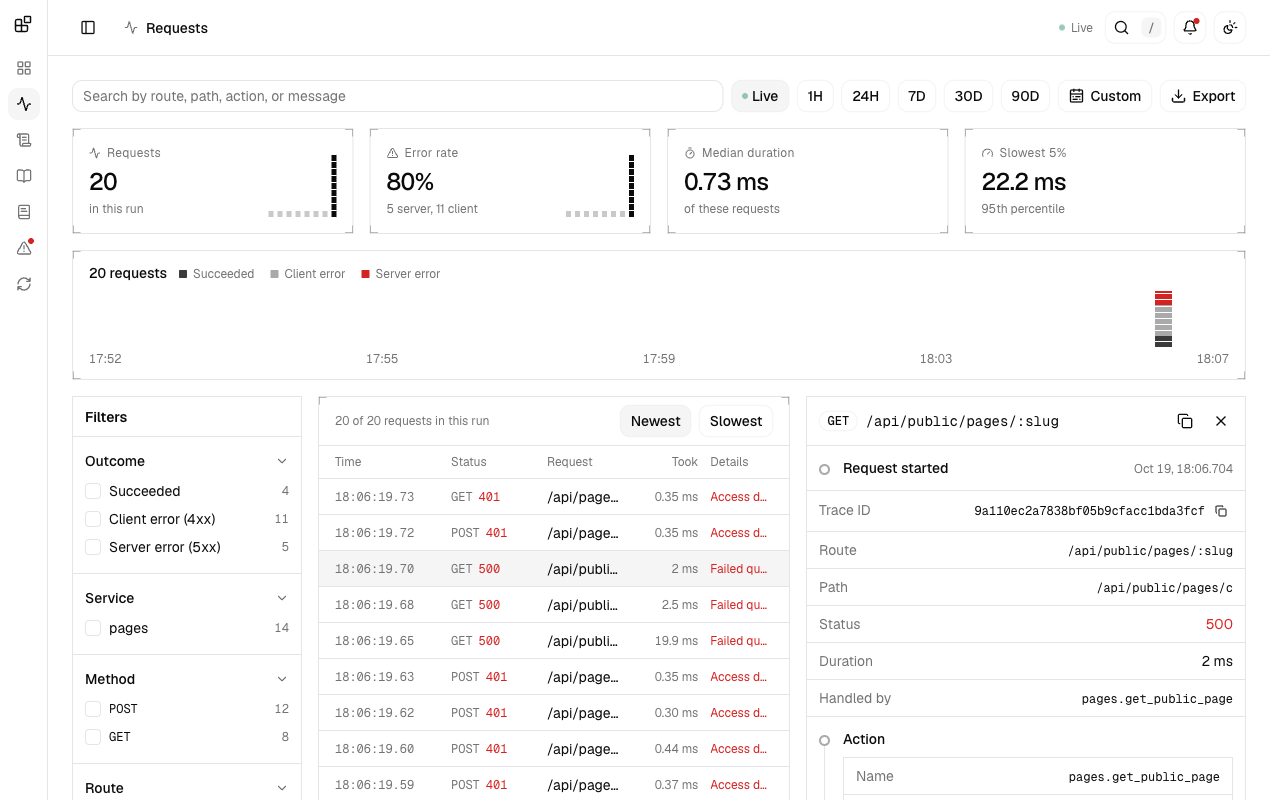Open the scroll logs icon in sidebar
The height and width of the screenshot is (800, 1280).
(x=24, y=140)
